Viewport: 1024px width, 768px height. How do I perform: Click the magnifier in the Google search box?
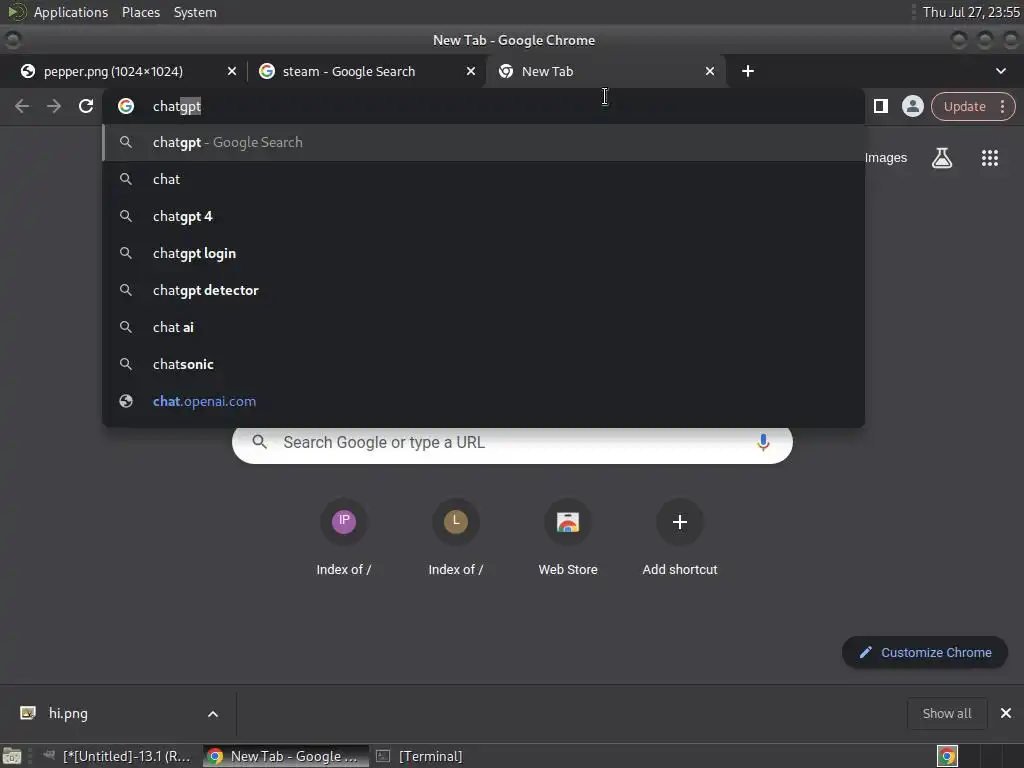pos(259,442)
